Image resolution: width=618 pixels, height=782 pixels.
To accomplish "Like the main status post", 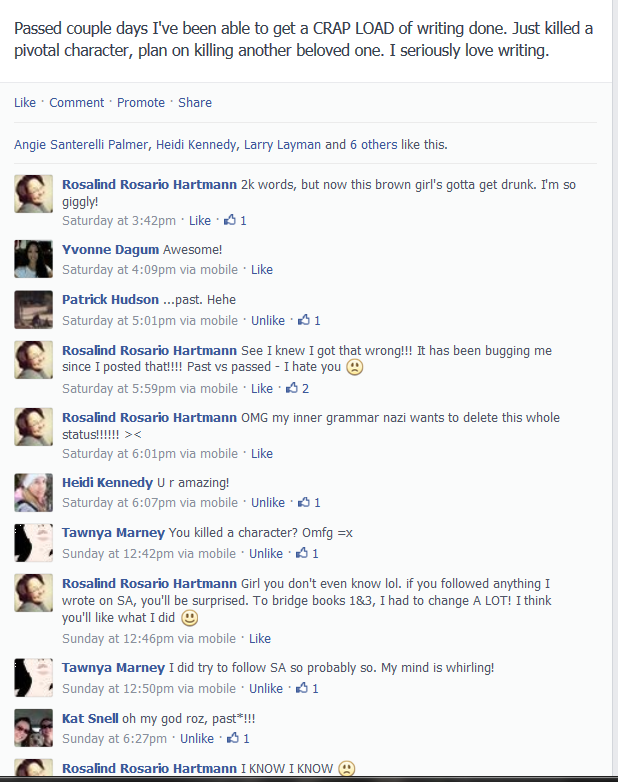I will [x=25, y=102].
